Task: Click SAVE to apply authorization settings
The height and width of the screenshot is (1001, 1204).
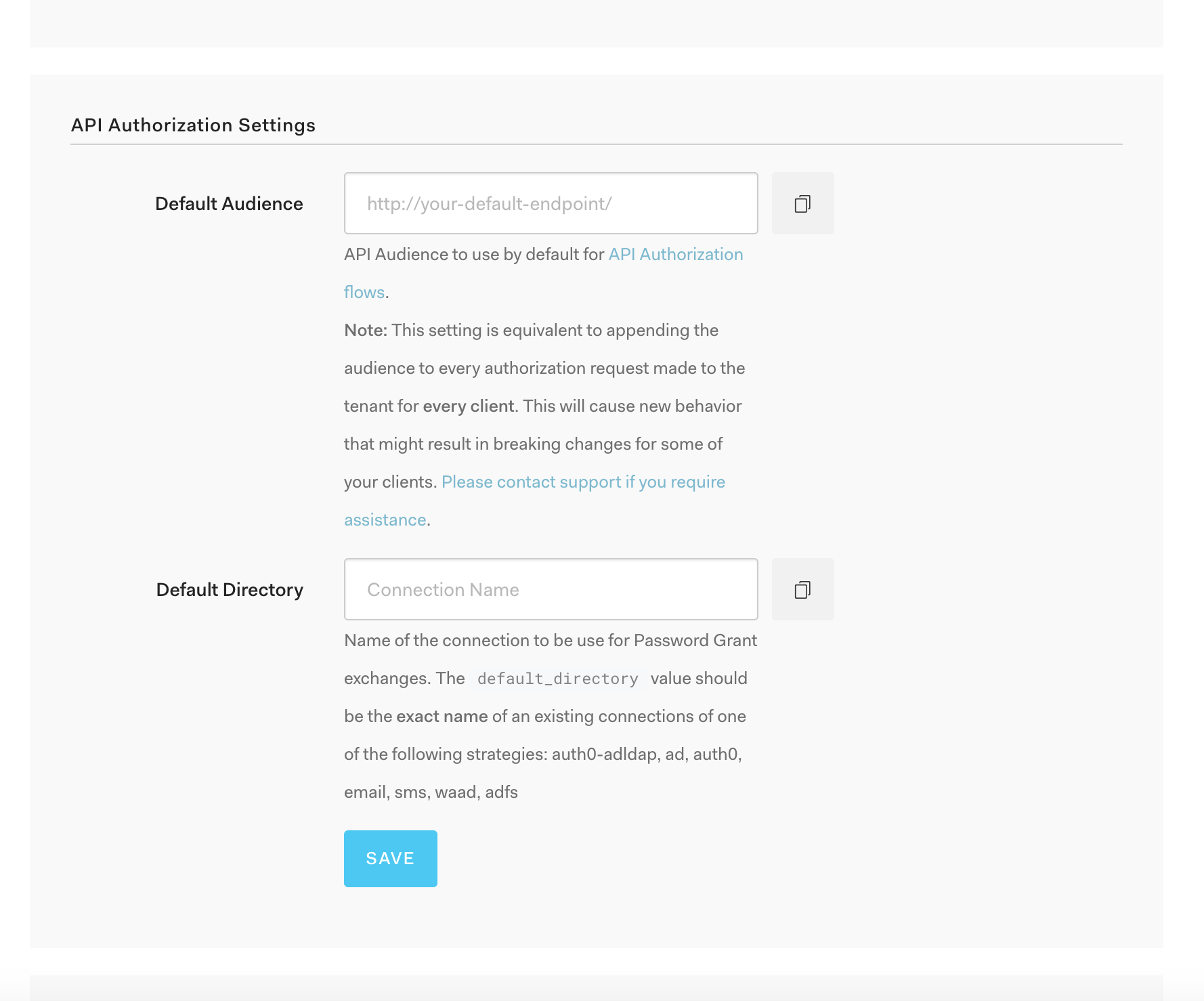Action: click(x=390, y=858)
